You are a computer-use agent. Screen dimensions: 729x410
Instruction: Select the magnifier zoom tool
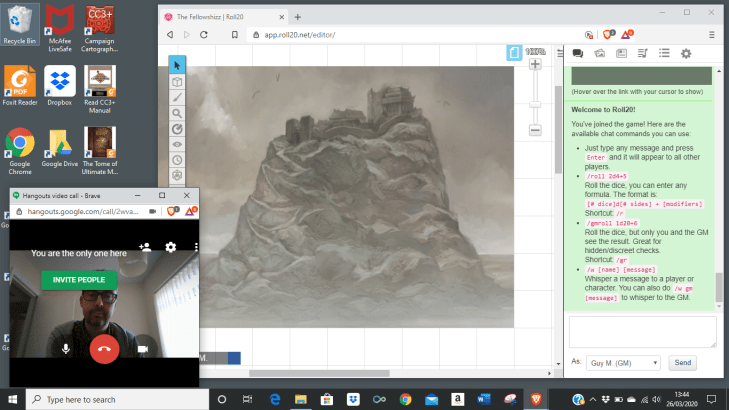pos(177,113)
